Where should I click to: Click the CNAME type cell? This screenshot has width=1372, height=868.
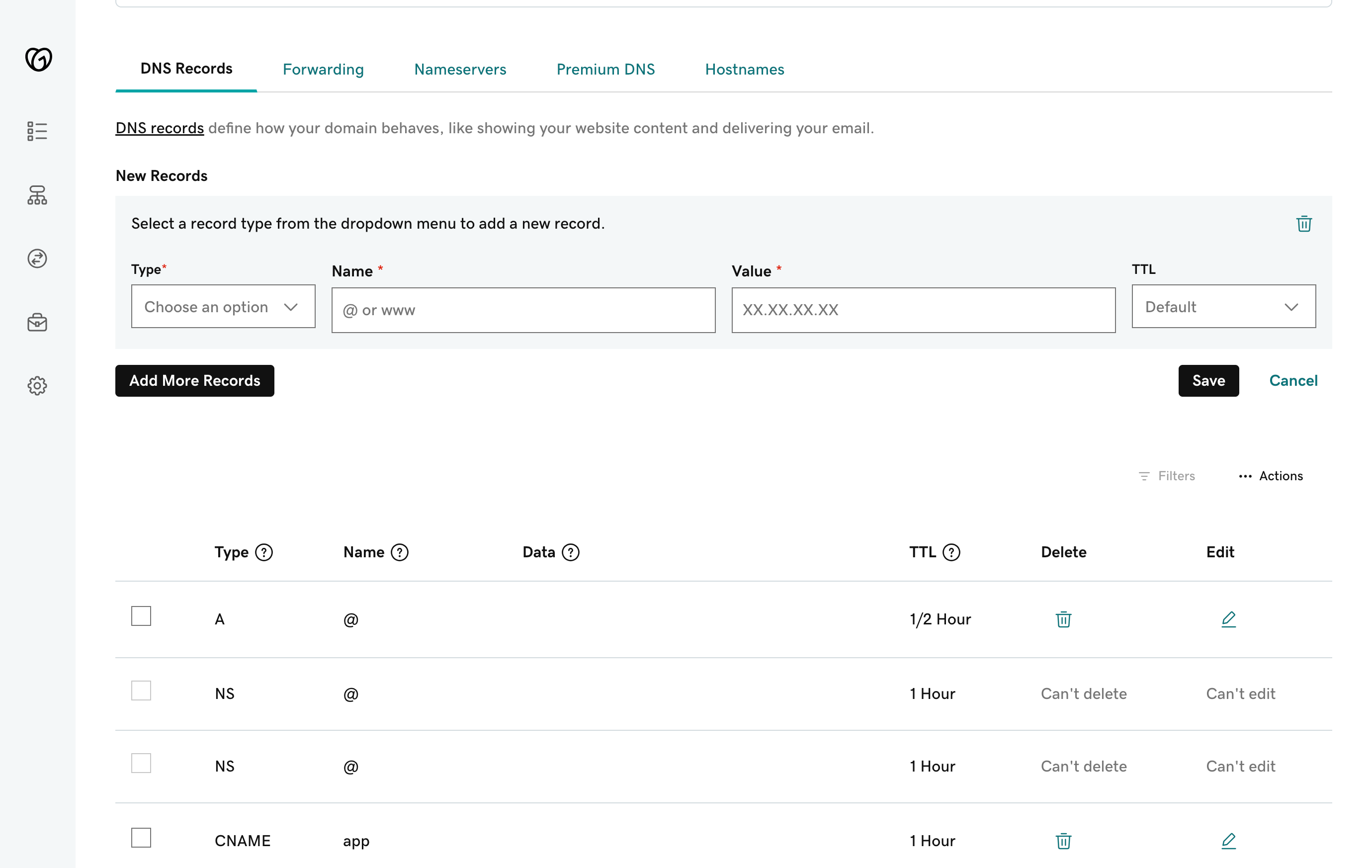click(243, 841)
